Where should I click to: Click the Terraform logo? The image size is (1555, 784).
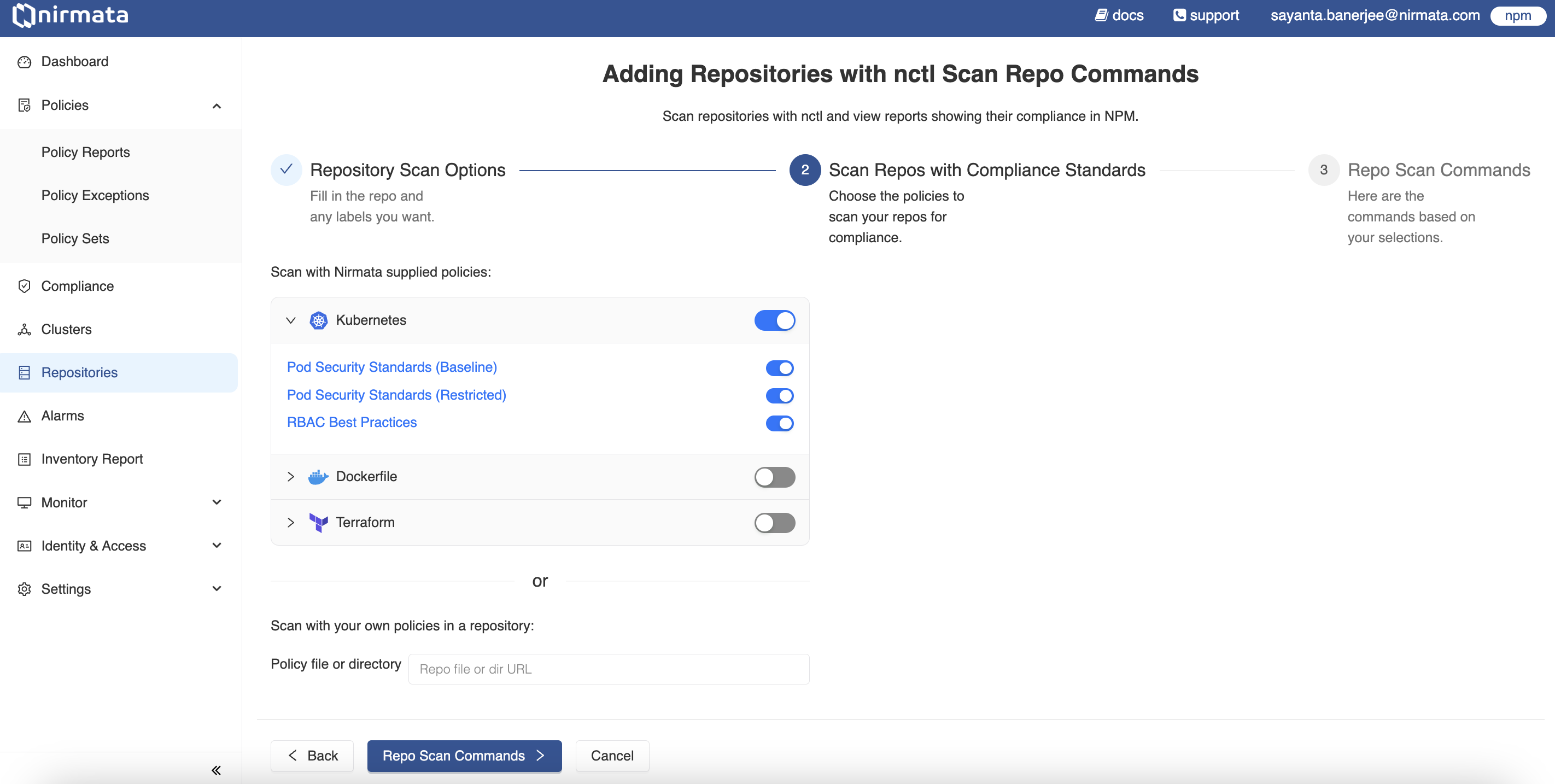(318, 523)
